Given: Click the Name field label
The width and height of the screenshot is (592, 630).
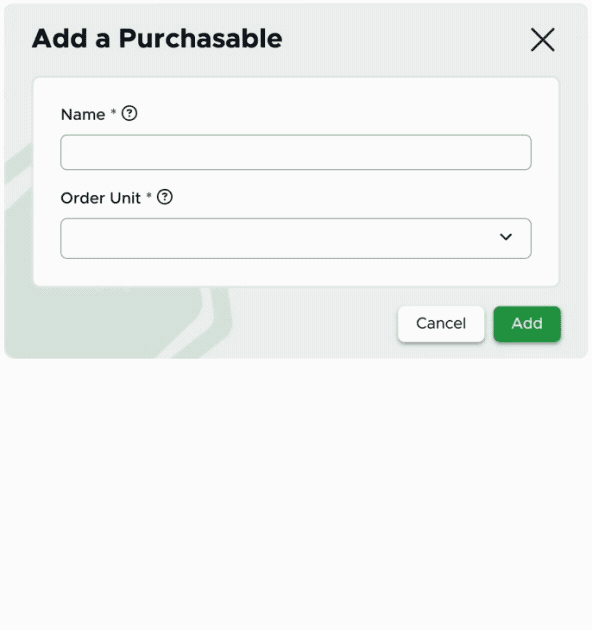Looking at the screenshot, I should 83,115.
